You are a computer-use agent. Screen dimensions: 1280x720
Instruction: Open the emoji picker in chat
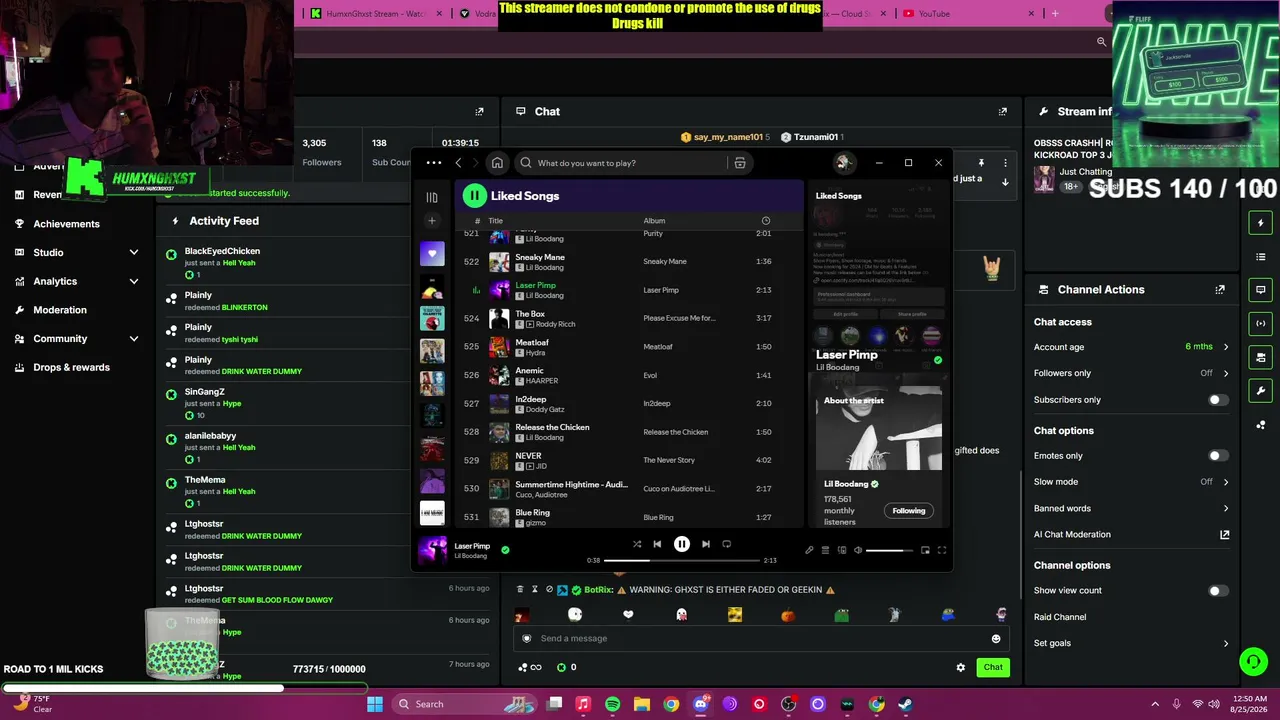click(x=996, y=639)
